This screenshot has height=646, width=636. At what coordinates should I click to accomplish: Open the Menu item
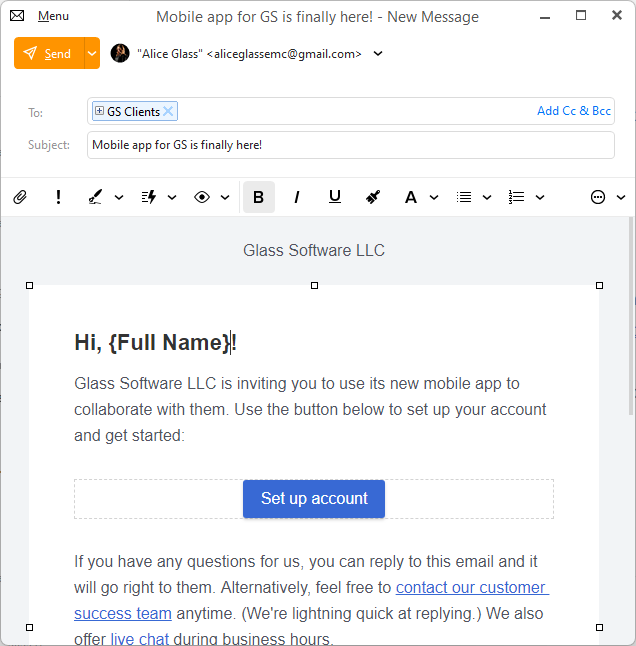[x=53, y=16]
